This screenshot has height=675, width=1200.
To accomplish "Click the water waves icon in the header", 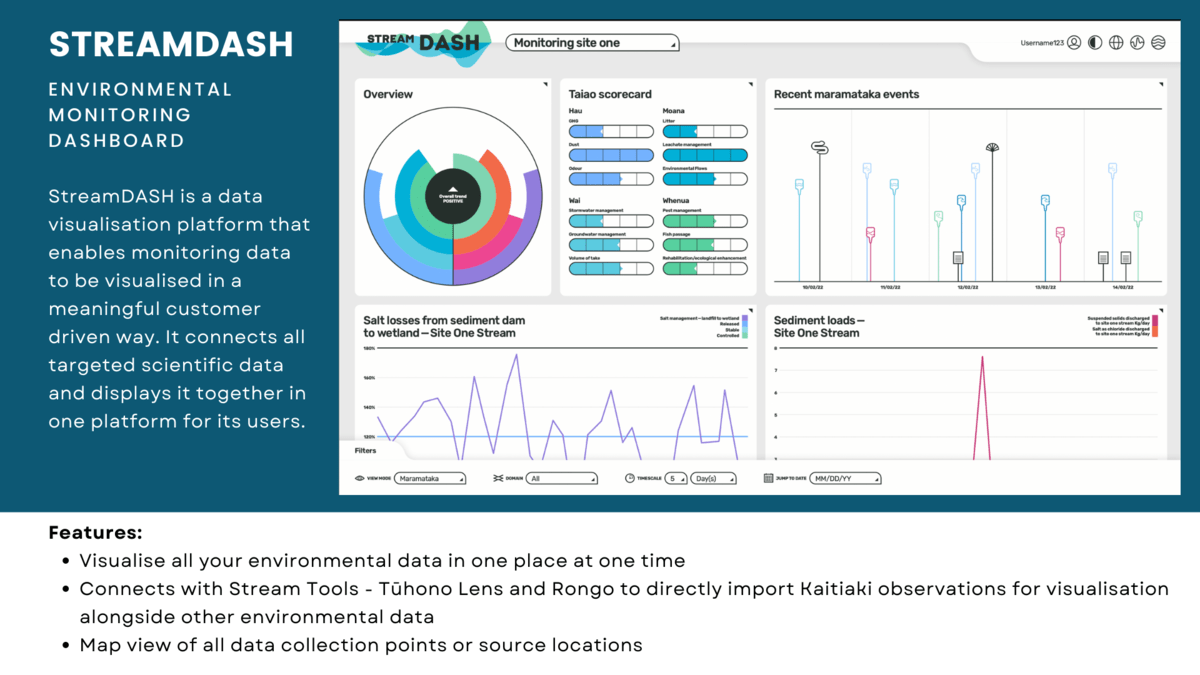I will point(1157,42).
